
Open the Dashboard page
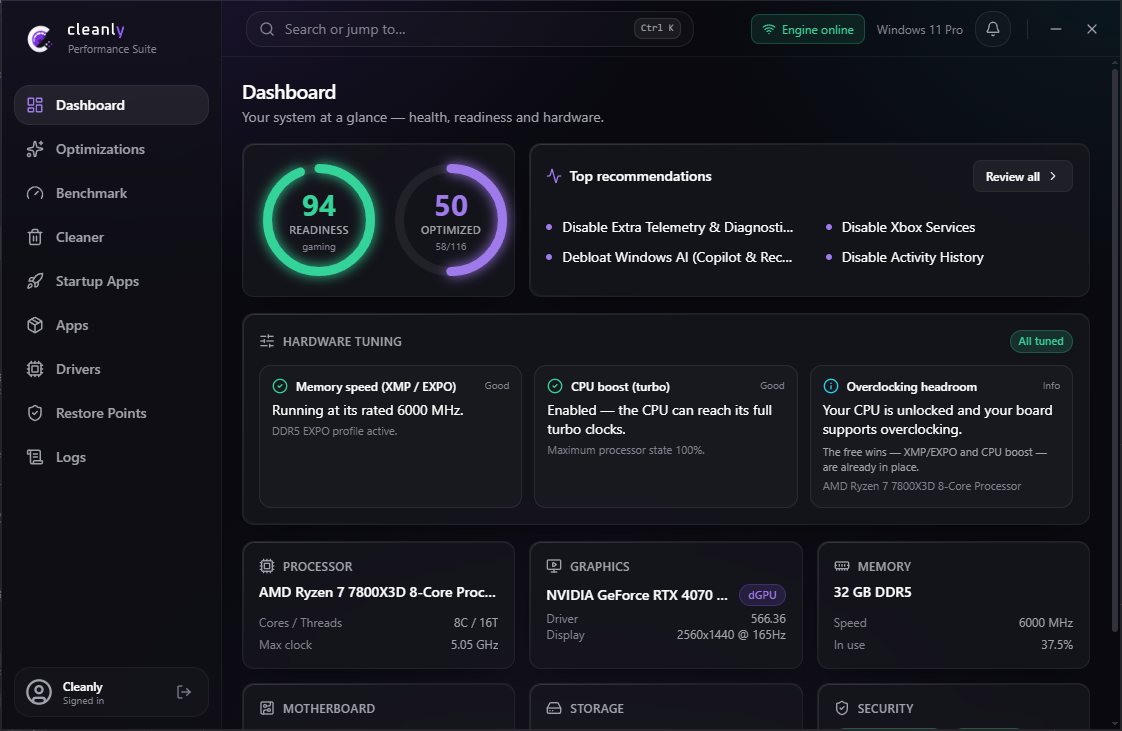pos(112,105)
